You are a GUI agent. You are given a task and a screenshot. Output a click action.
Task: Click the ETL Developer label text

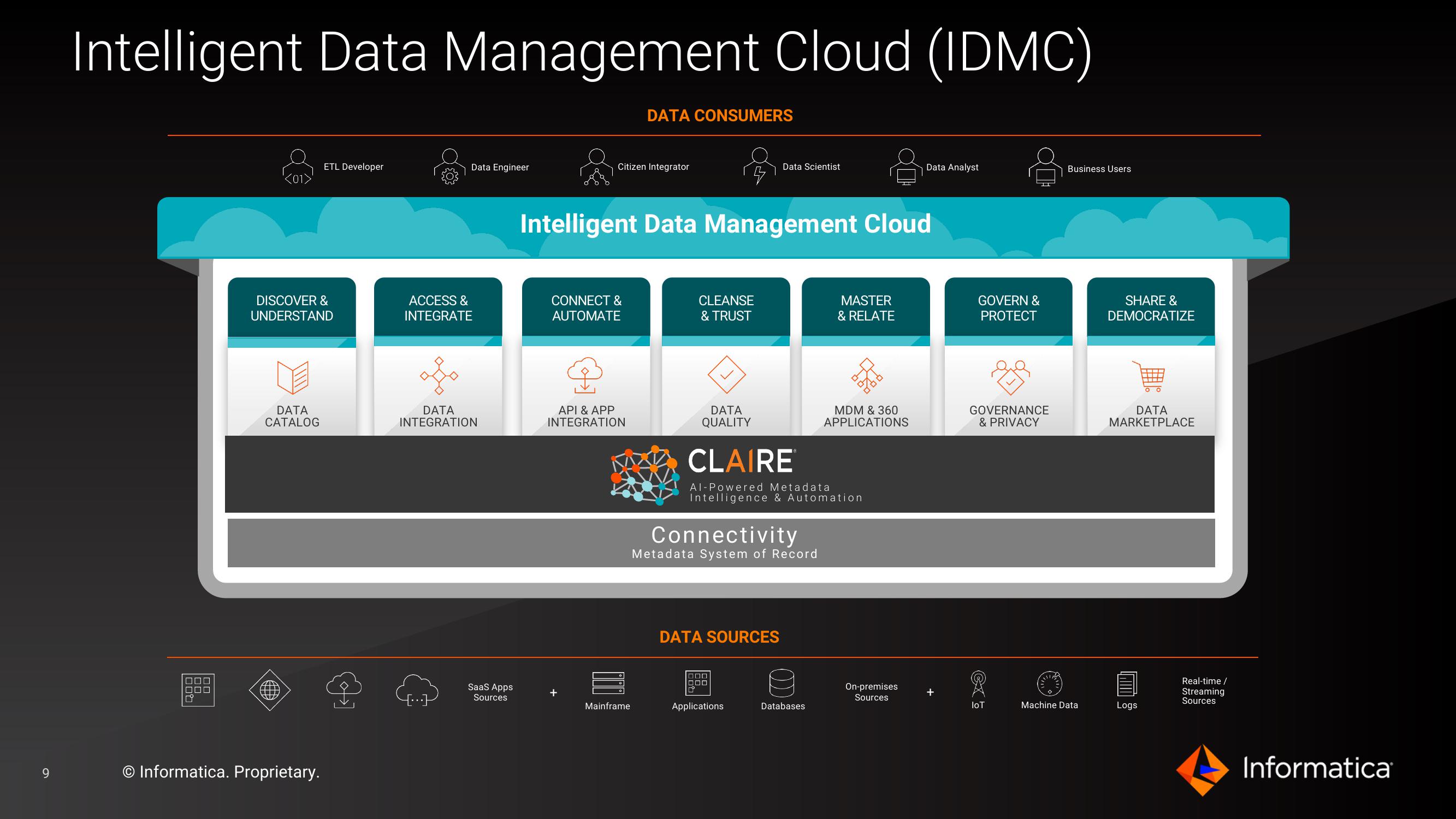point(353,167)
